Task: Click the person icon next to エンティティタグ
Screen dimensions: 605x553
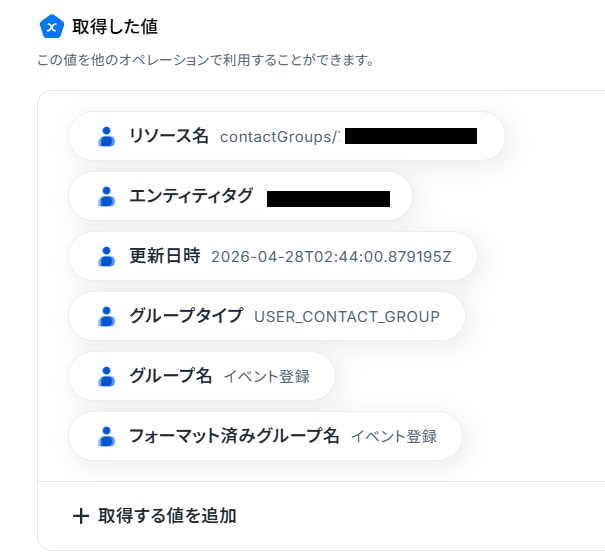Action: pyautogui.click(x=106, y=196)
